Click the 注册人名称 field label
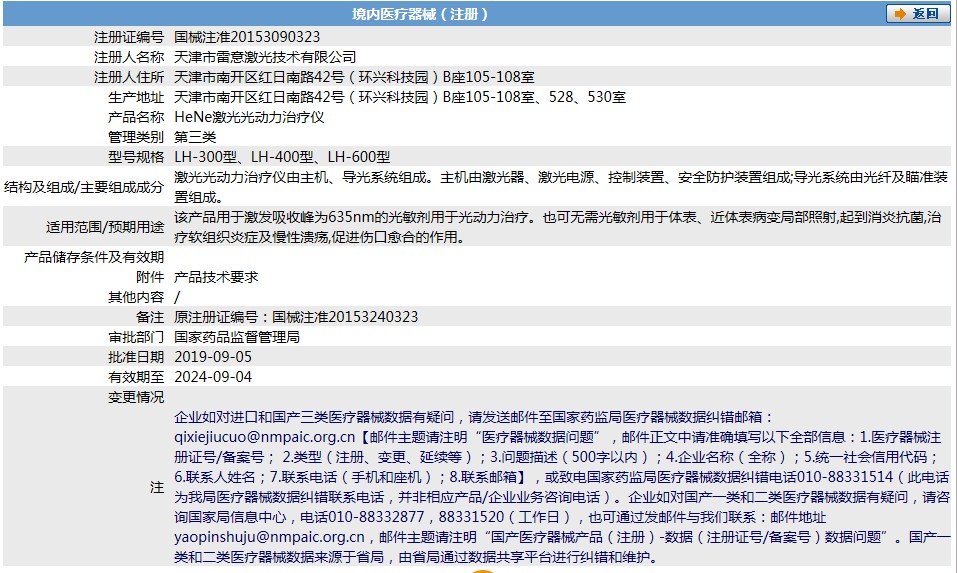The image size is (957, 573). (129, 57)
